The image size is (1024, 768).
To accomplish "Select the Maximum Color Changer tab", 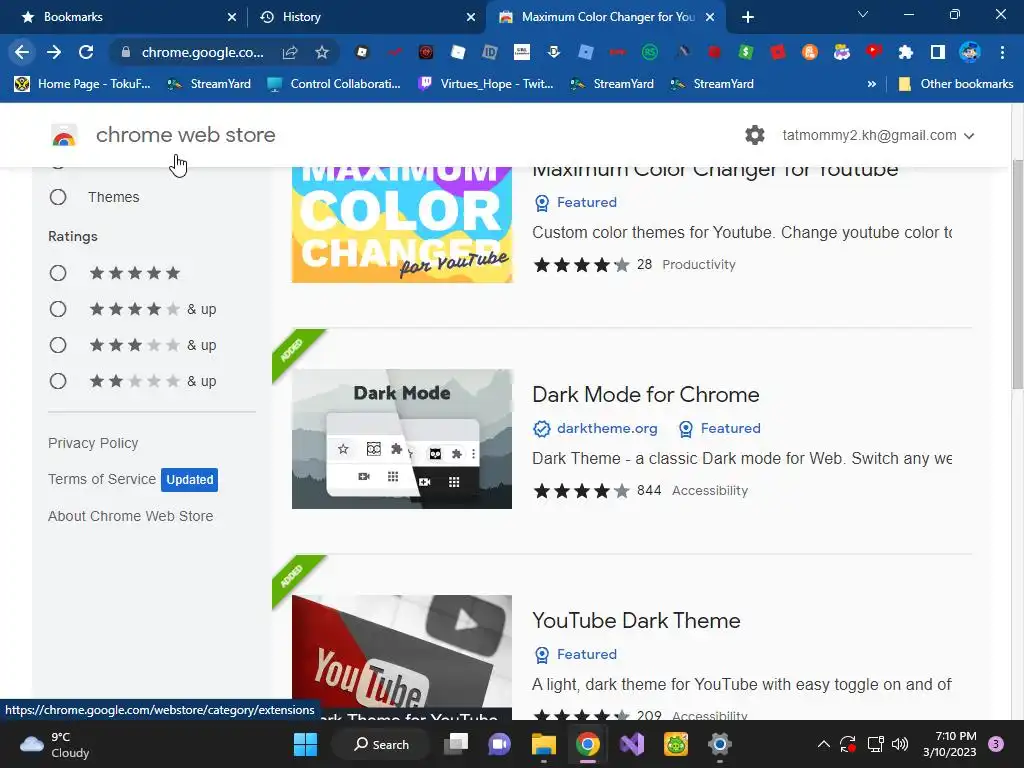I will (606, 17).
